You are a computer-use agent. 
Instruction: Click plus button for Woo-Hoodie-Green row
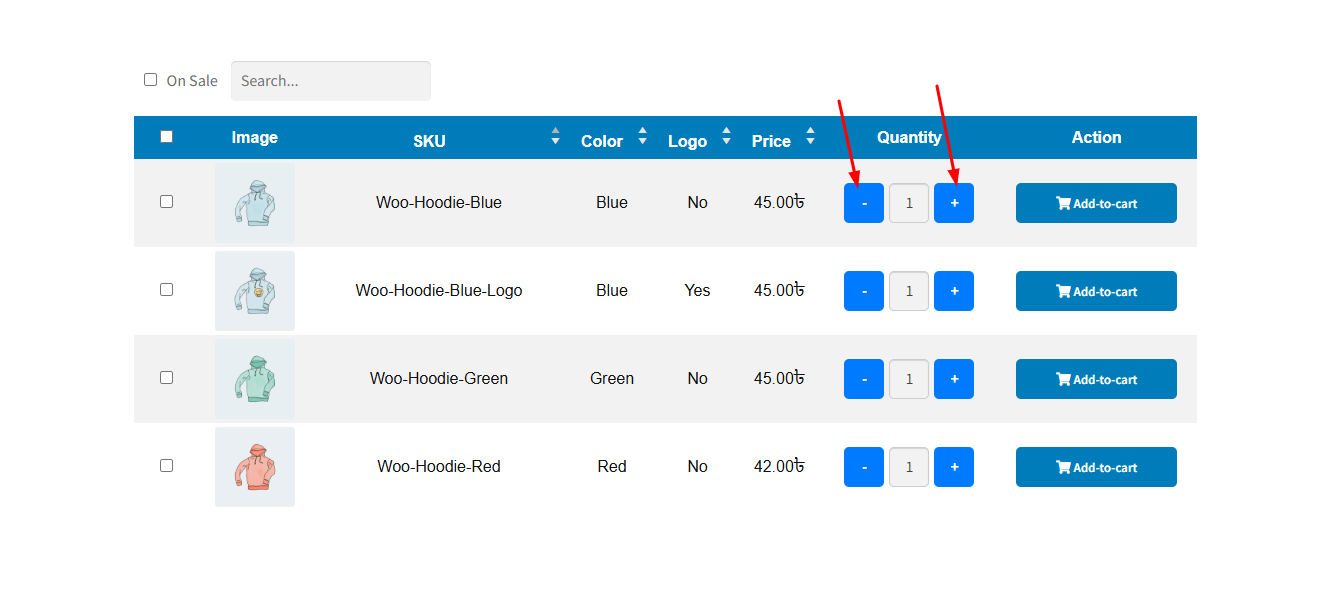[x=953, y=379]
